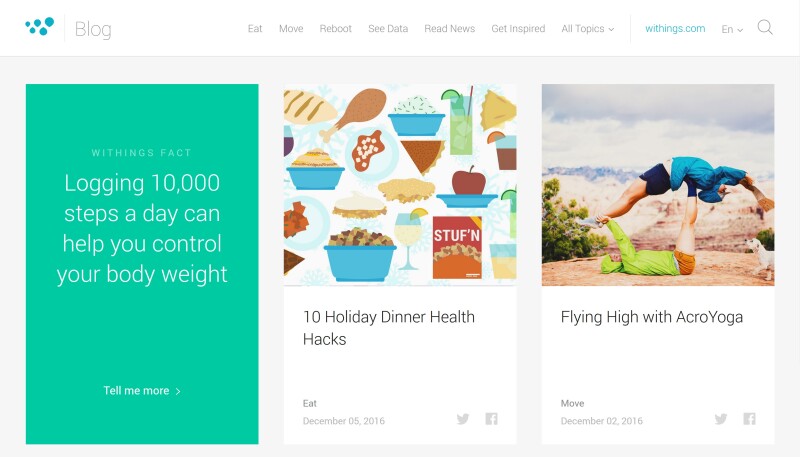This screenshot has width=800, height=457.
Task: Click the AcroYoga photo thumbnail
Action: 658,185
